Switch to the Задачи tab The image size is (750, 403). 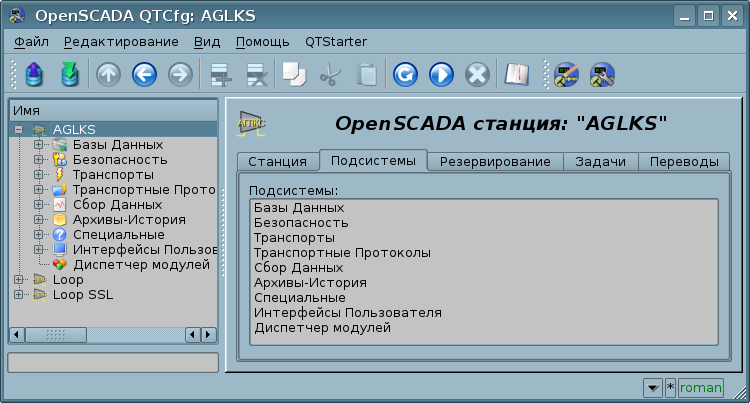601,162
